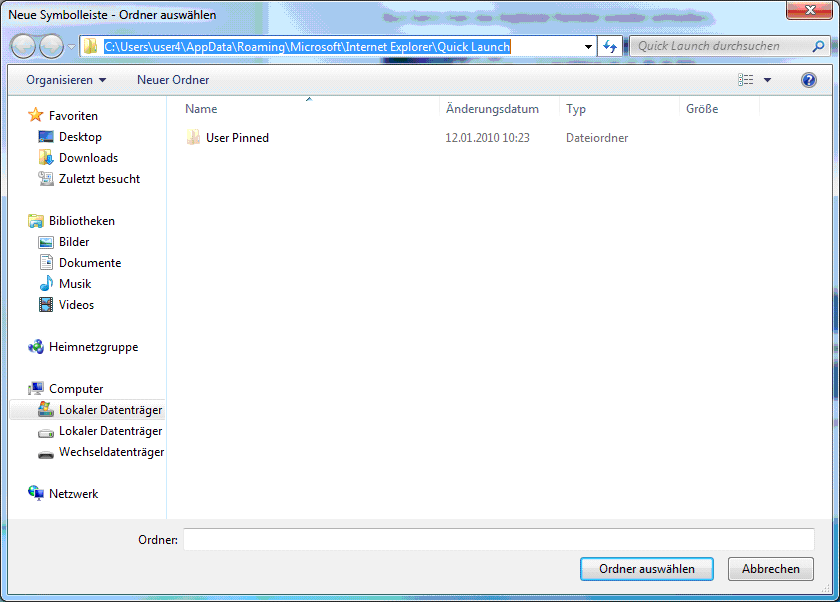Sort files by the Name column
This screenshot has height=602, width=840.
pyautogui.click(x=201, y=109)
